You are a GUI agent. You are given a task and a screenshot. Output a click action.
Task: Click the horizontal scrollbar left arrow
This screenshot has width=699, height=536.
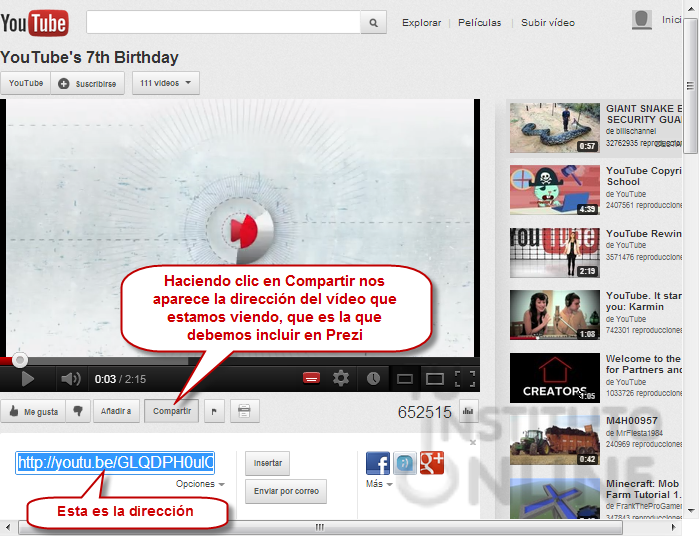click(x=8, y=527)
